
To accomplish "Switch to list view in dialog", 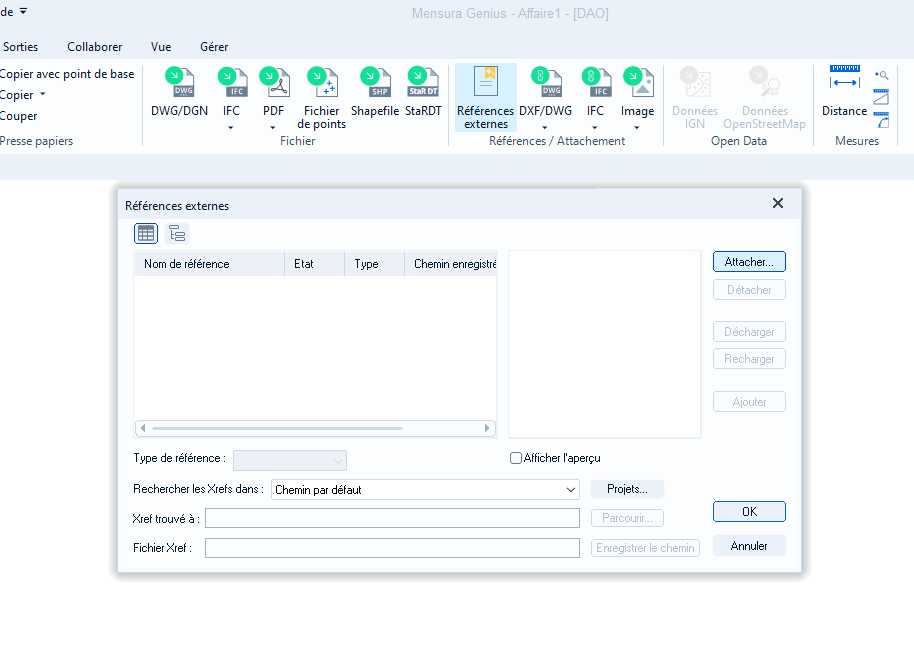I will click(x=146, y=234).
